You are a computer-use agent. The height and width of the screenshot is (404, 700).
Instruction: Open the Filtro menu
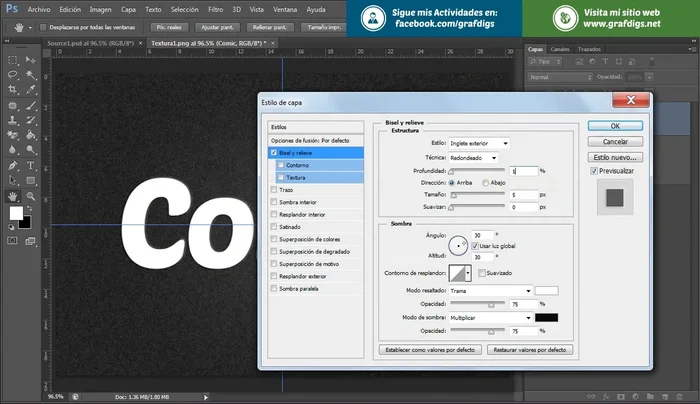tap(215, 8)
